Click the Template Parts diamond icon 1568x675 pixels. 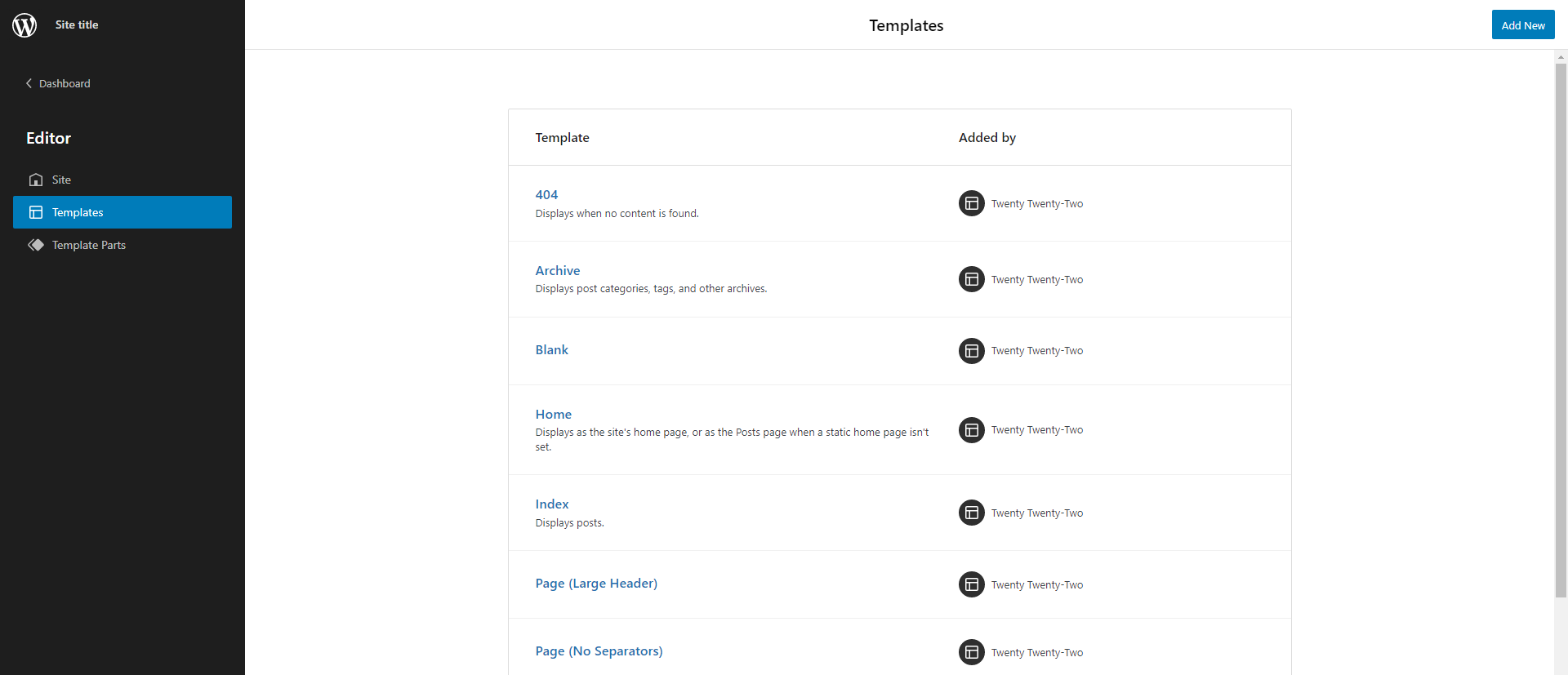click(x=36, y=245)
